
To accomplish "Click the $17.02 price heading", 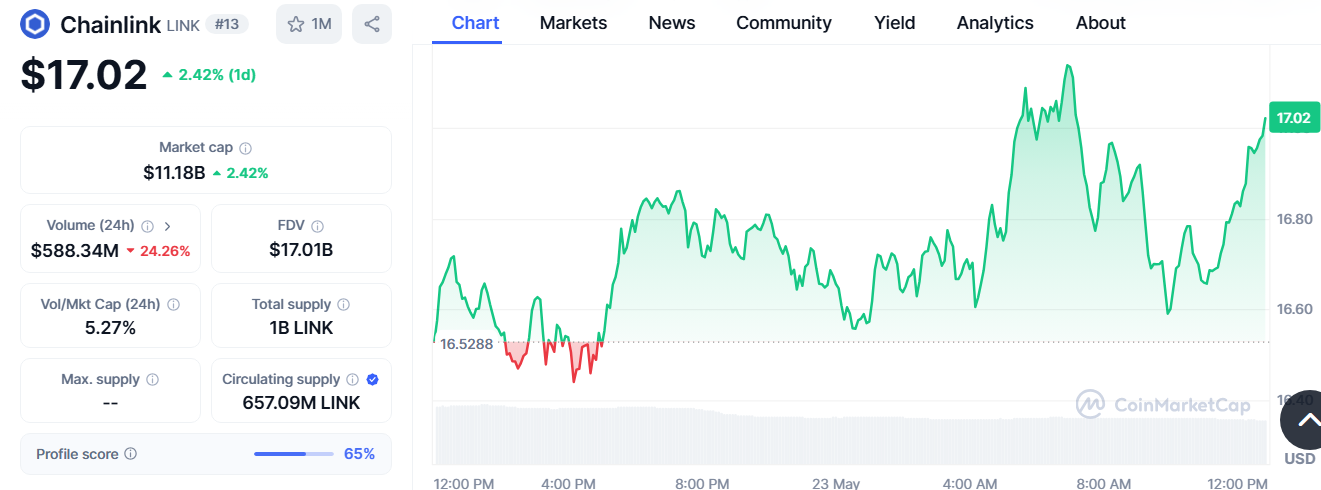I will point(84,75).
